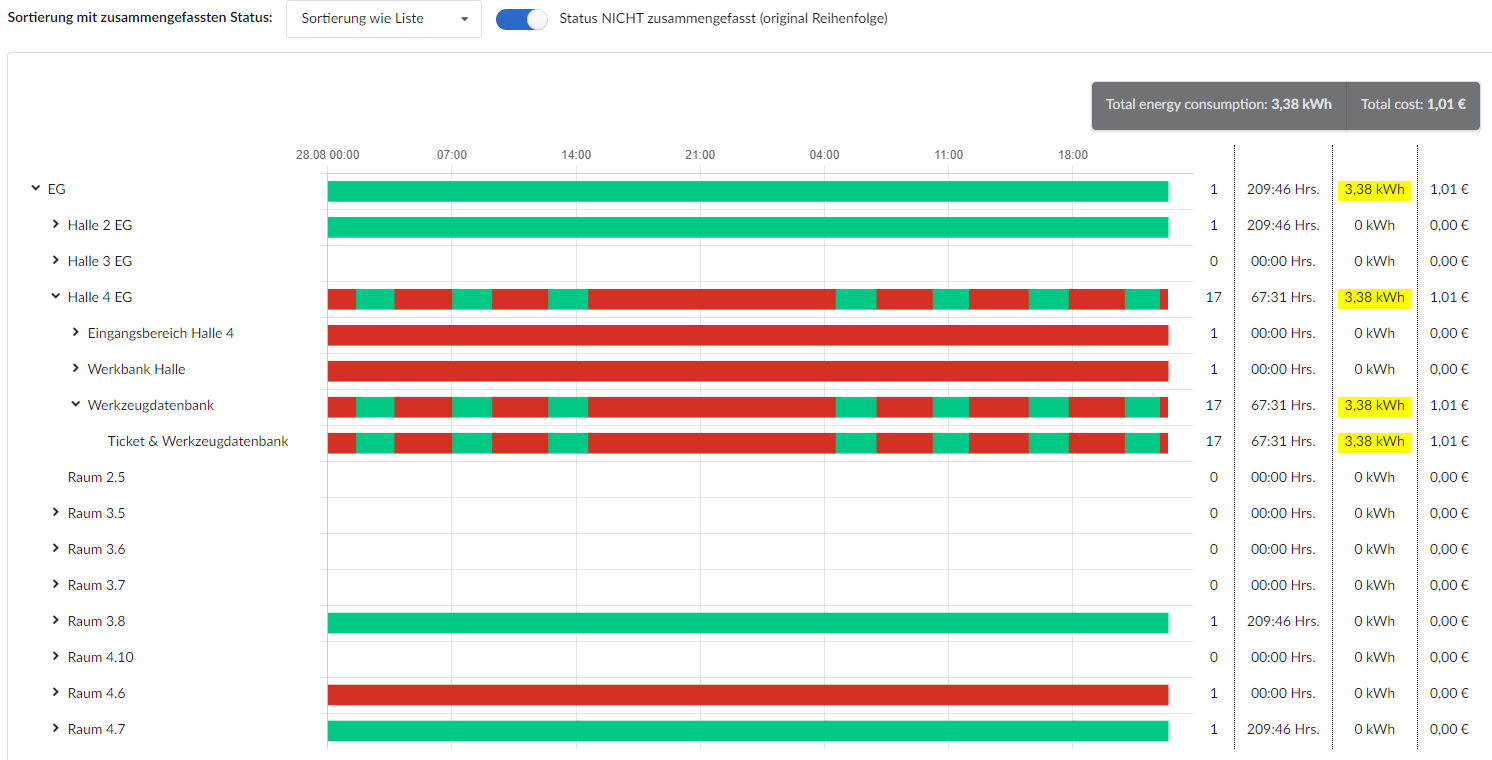This screenshot has width=1492, height=760.
Task: Collapse the EG tree node
Action: 36,188
